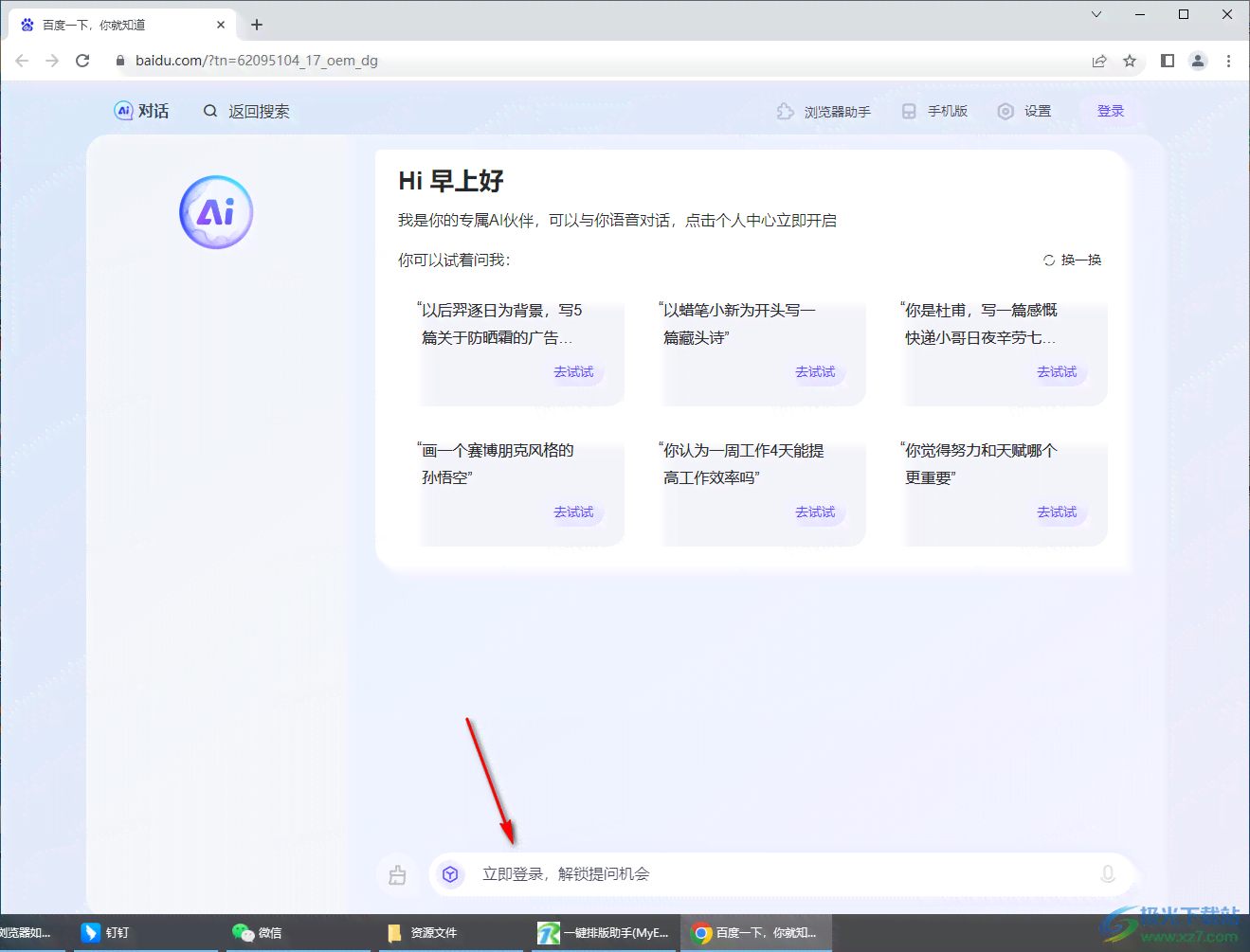
Task: Switch to the Chrome 百度一下 taskbar item
Action: (x=755, y=933)
